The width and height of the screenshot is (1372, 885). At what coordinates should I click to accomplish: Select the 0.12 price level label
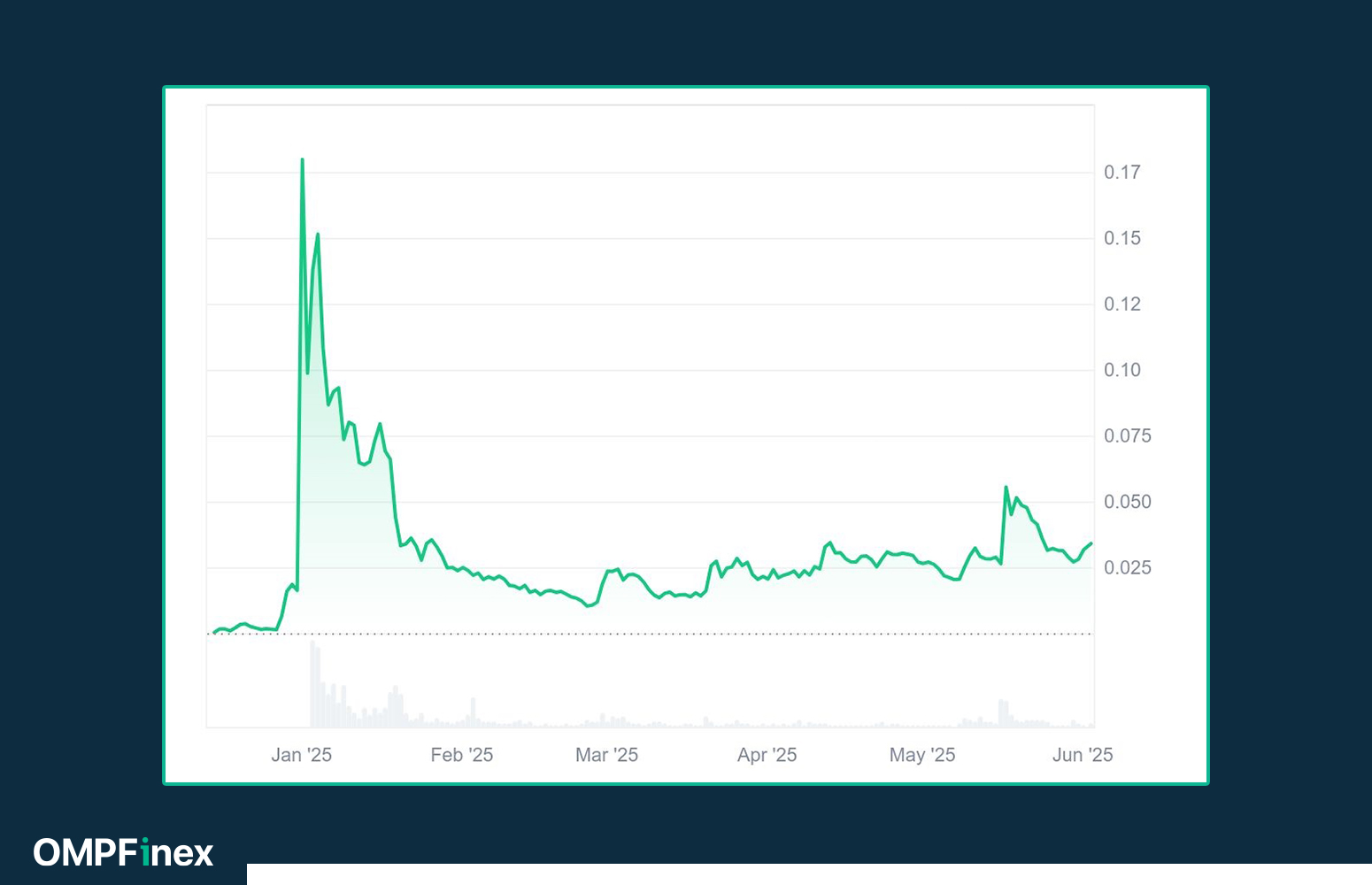pos(1121,304)
